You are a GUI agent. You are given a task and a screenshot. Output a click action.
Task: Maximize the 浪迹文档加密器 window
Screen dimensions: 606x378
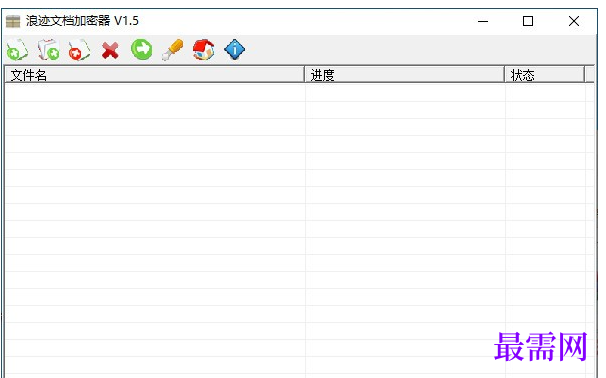point(528,21)
